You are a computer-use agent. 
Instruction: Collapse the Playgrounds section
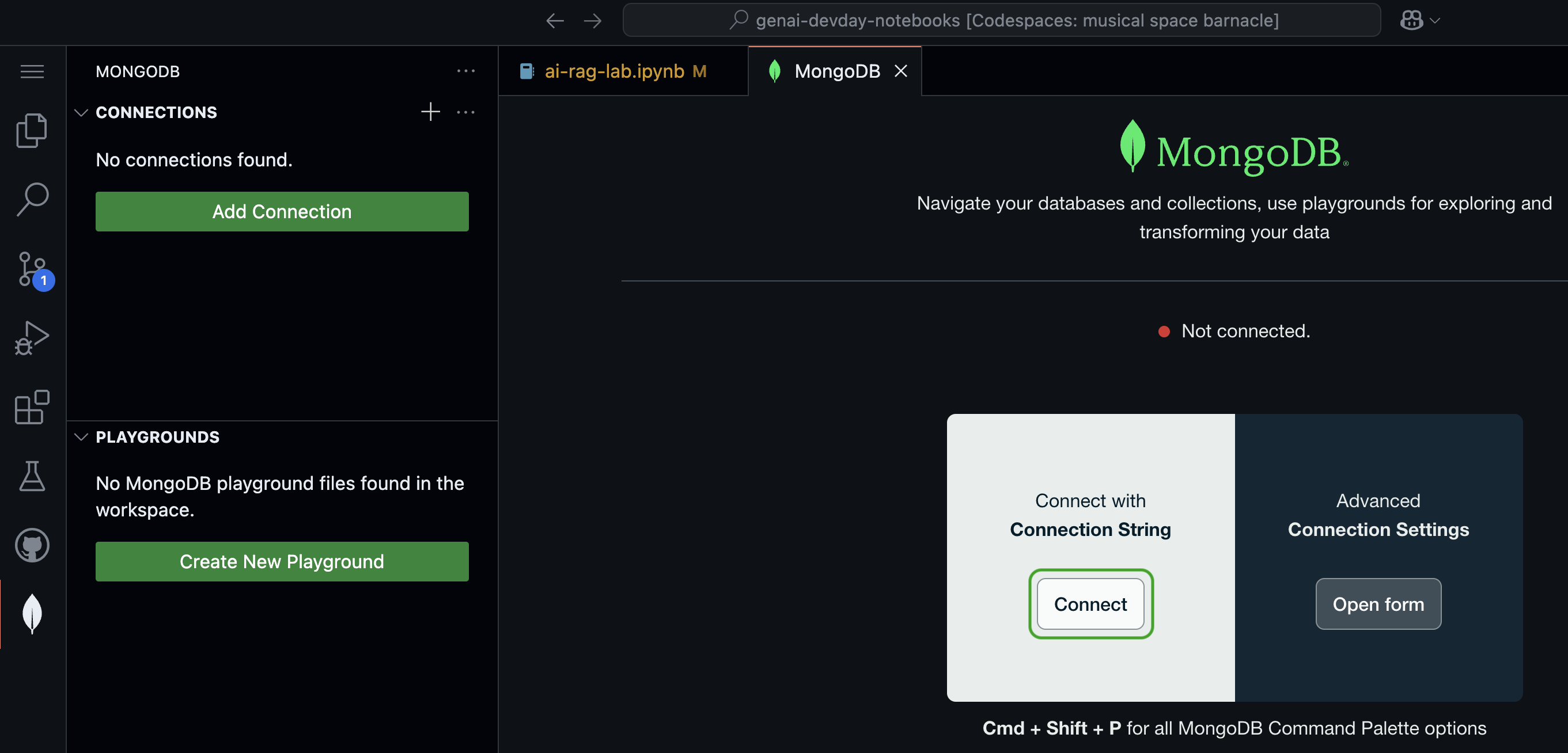(x=81, y=437)
